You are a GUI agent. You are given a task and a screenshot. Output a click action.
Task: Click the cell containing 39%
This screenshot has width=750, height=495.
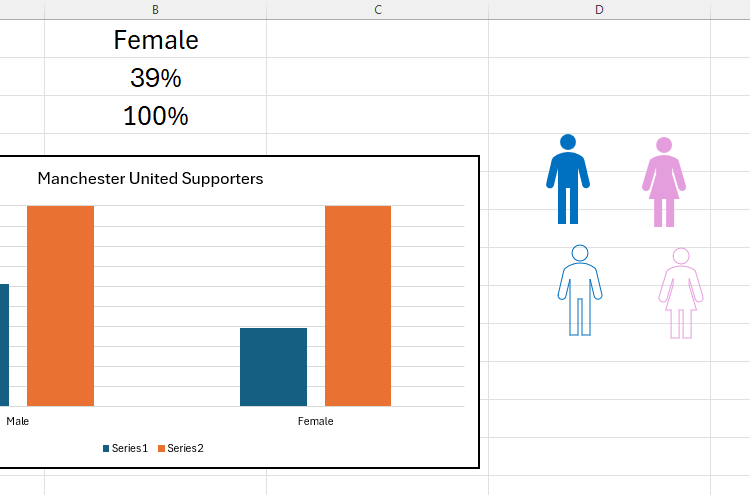click(x=155, y=77)
